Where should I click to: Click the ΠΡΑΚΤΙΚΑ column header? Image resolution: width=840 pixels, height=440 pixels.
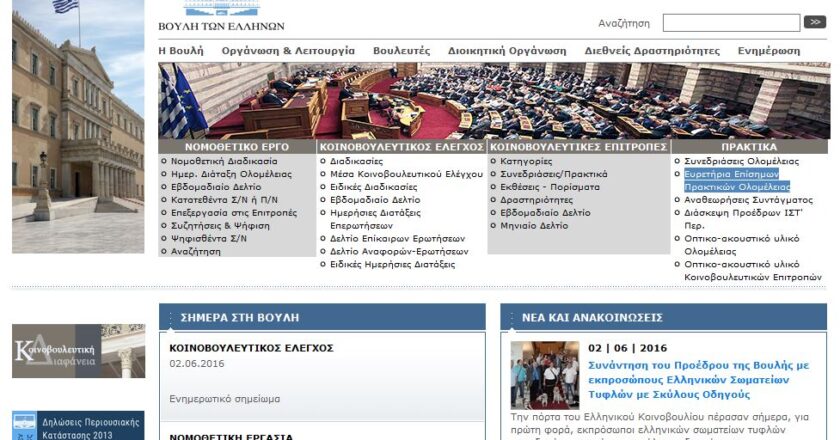(749, 147)
